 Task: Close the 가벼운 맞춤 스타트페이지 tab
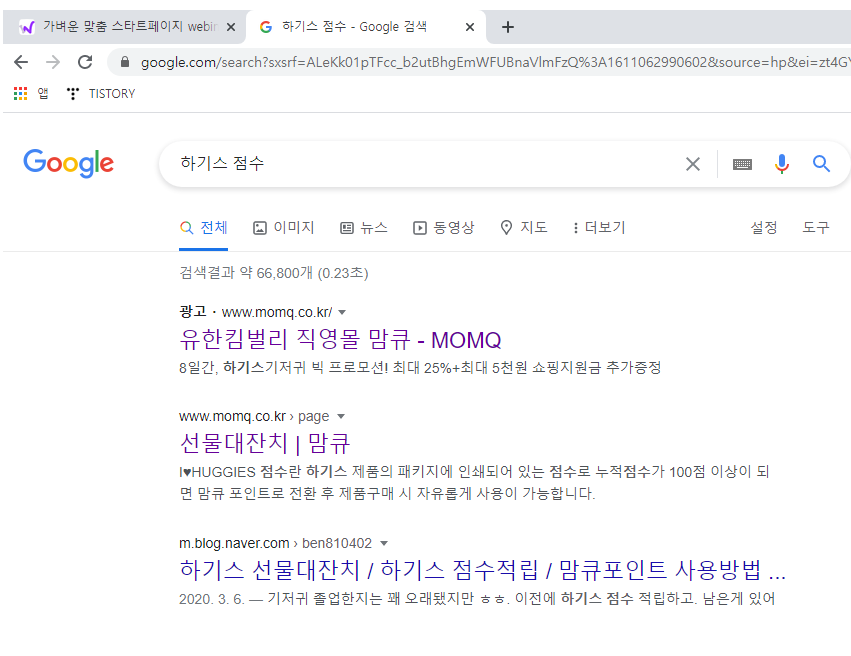(x=231, y=27)
